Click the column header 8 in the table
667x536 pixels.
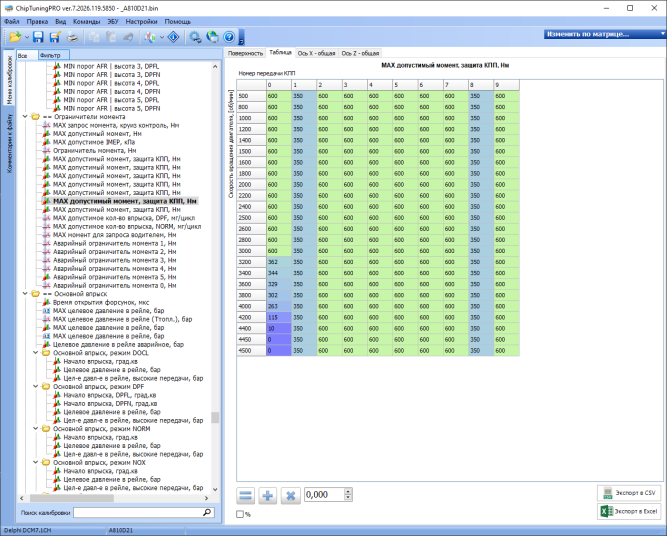(481, 85)
